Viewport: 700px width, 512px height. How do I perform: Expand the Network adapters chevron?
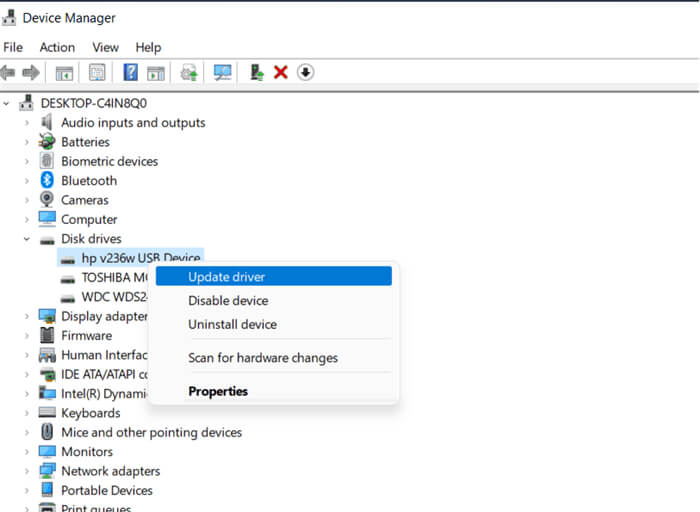(27, 471)
